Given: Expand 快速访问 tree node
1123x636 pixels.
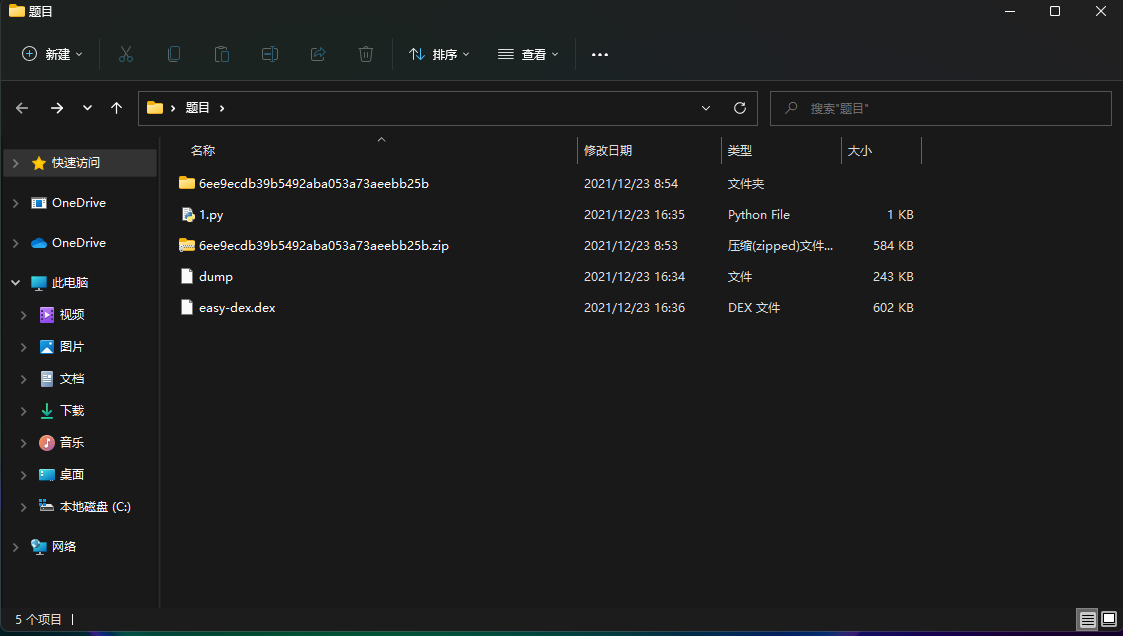Looking at the screenshot, I should tap(16, 163).
